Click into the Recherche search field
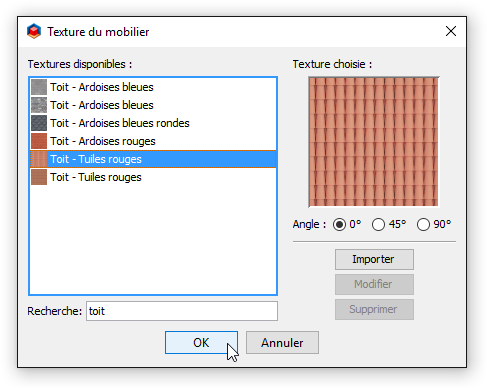 pos(182,311)
